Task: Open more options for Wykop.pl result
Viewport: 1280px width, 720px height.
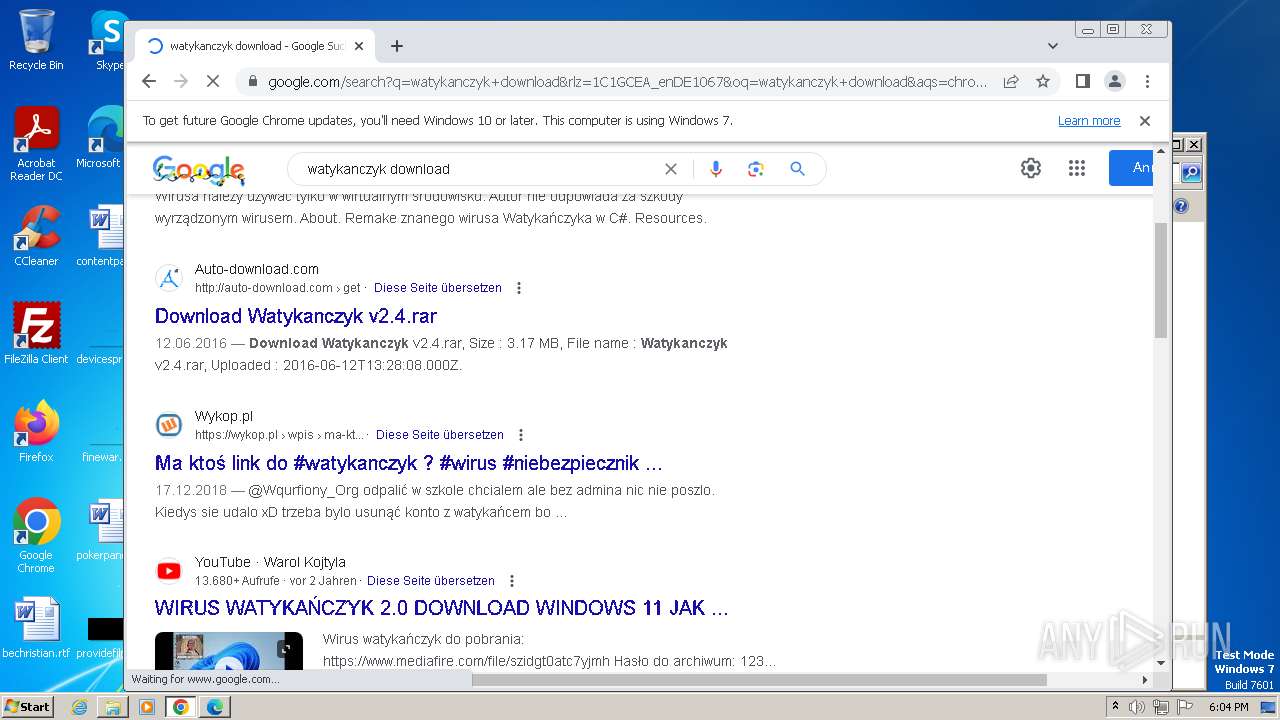Action: 521,435
